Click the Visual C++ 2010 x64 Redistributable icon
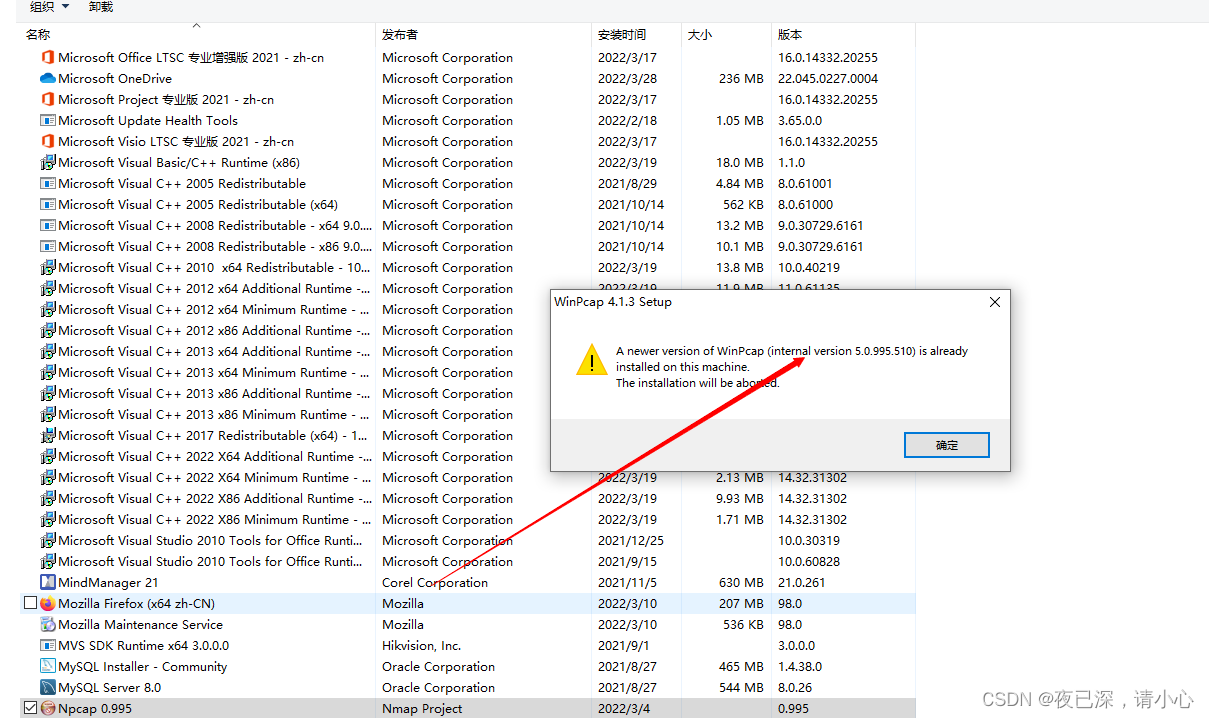This screenshot has width=1209, height=718. [x=48, y=267]
